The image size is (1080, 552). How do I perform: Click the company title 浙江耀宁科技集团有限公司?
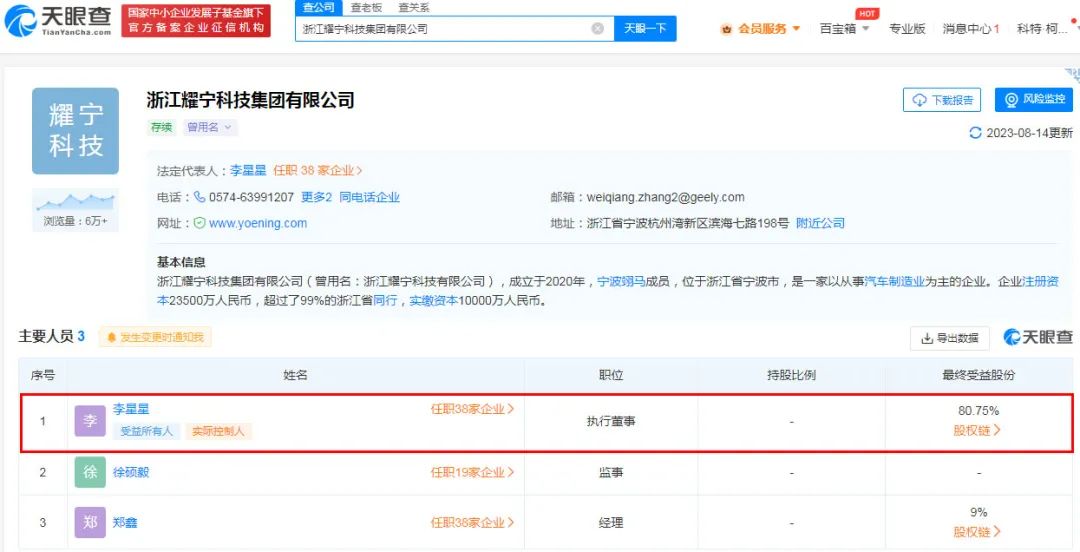coord(251,101)
